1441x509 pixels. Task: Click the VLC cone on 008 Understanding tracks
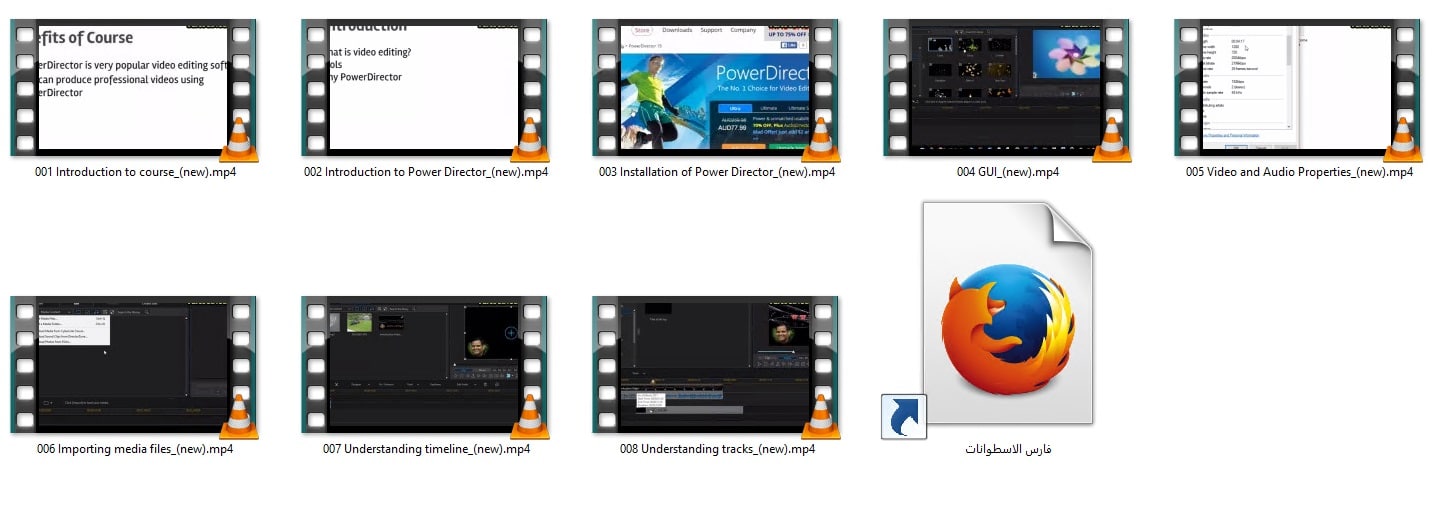pyautogui.click(x=820, y=417)
